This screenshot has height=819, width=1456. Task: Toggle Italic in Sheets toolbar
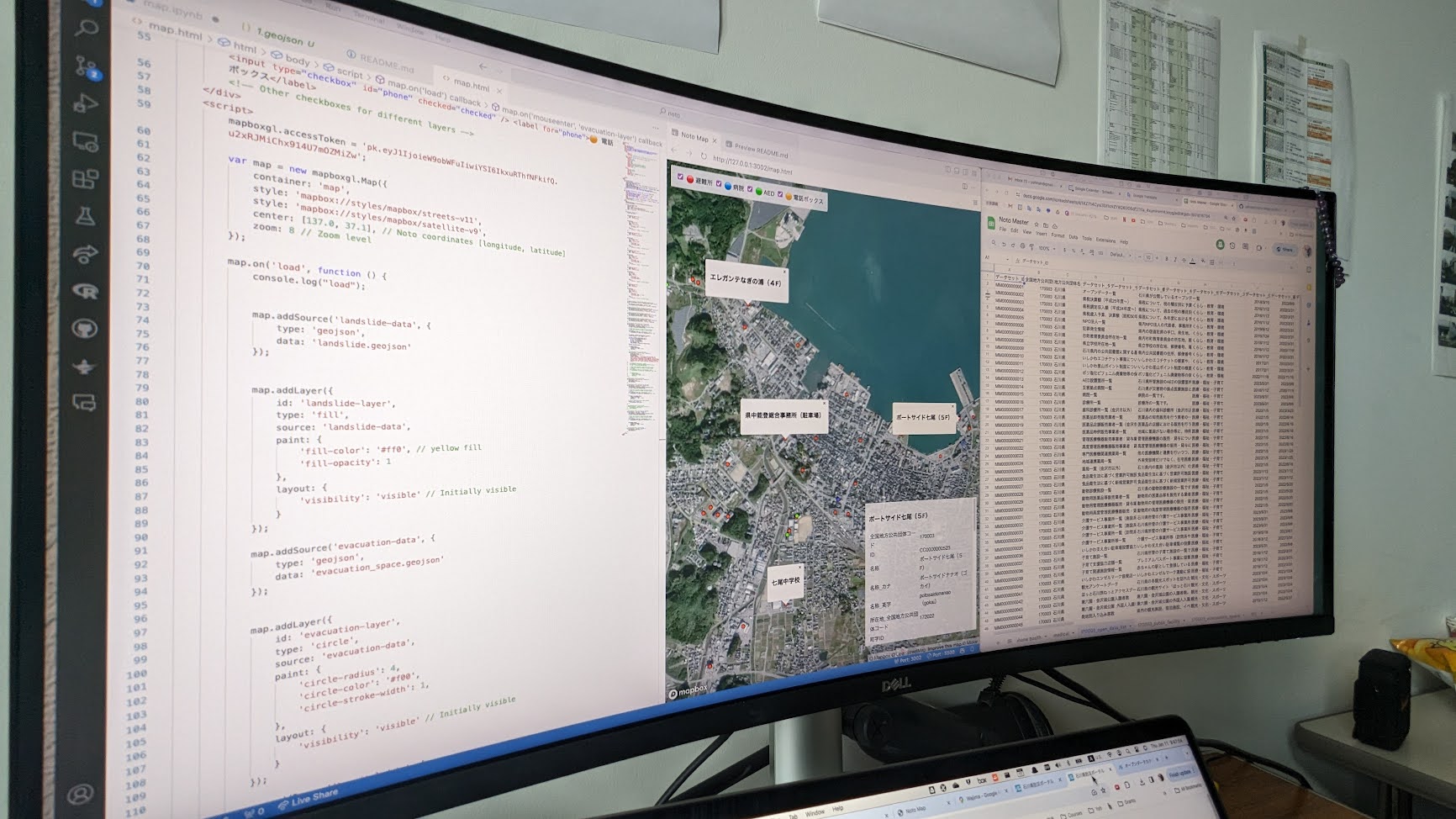1175,259
